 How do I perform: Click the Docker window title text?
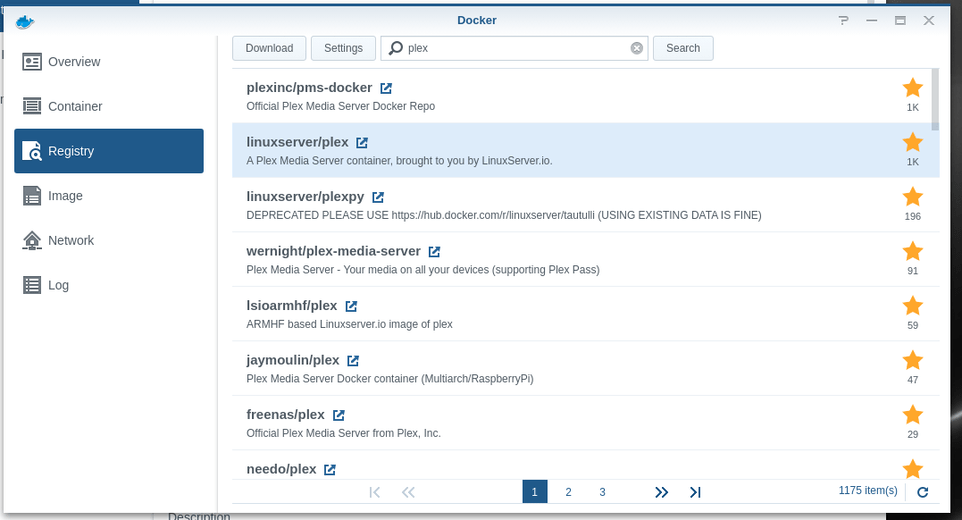[x=477, y=20]
